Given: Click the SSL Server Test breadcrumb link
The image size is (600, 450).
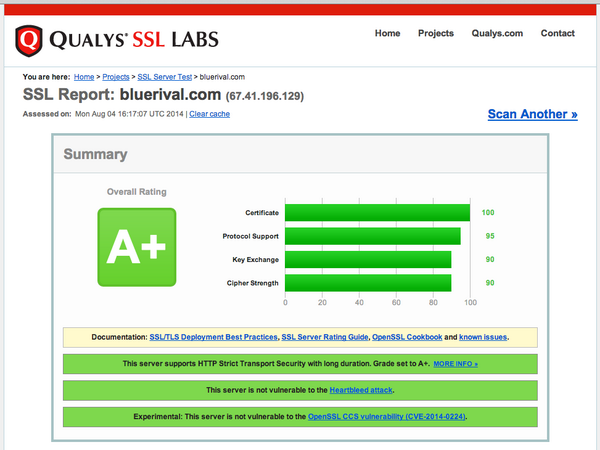Looking at the screenshot, I should coord(165,77).
